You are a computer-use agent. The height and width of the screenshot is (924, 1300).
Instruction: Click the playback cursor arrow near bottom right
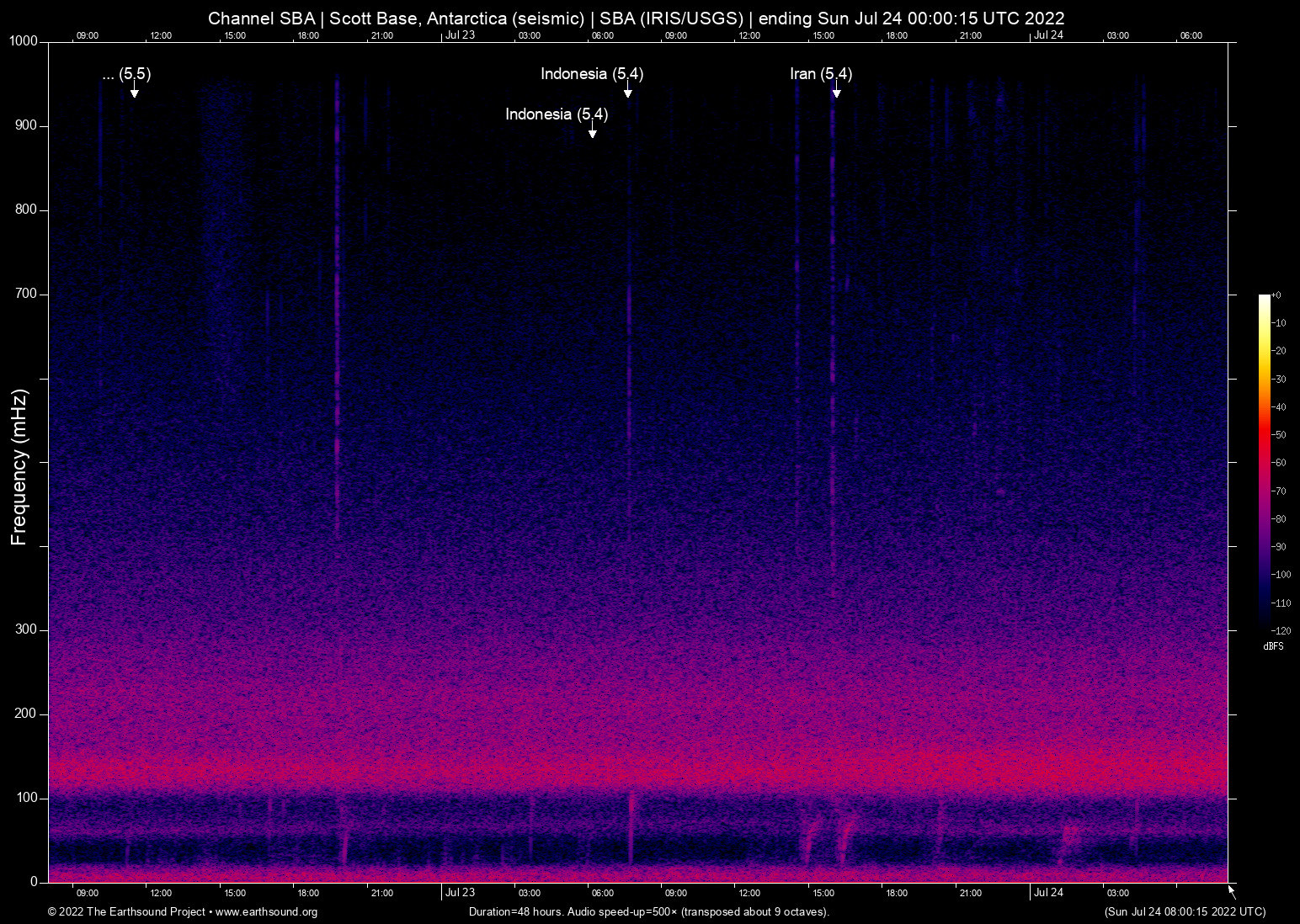[x=1230, y=889]
